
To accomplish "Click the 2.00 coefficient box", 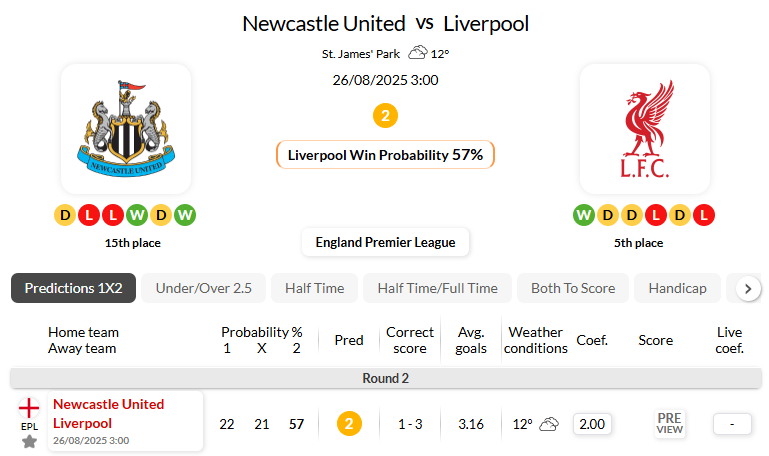I will click(592, 424).
